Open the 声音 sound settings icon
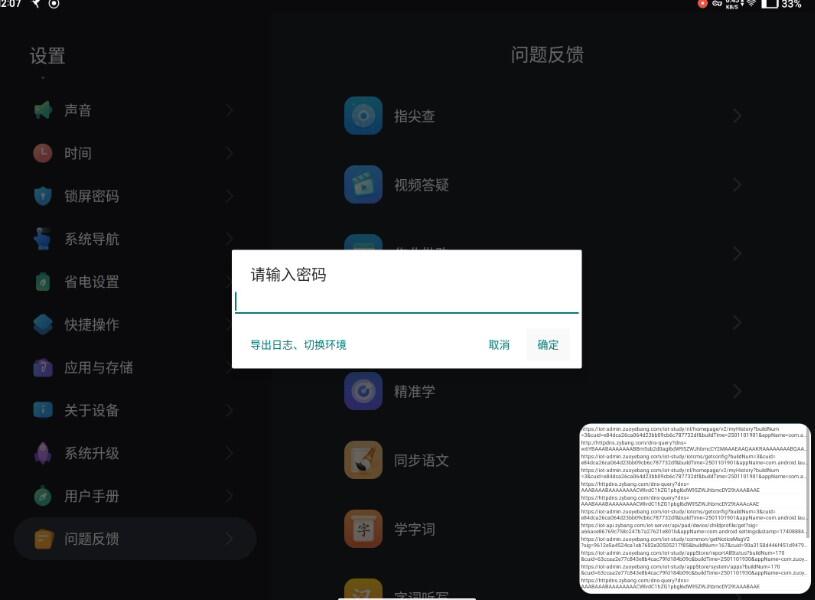This screenshot has height=600, width=815. pos(43,110)
